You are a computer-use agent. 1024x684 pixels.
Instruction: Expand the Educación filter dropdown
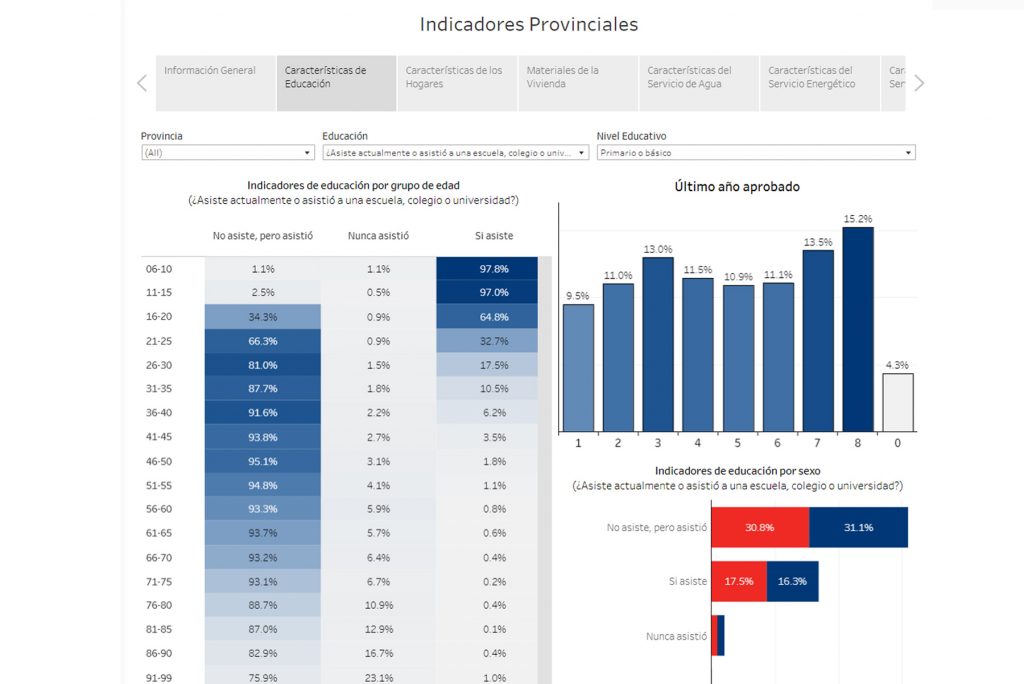[455, 153]
